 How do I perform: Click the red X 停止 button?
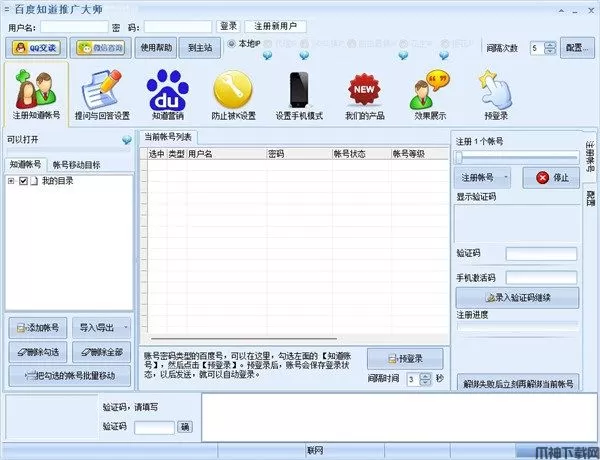[x=551, y=178]
